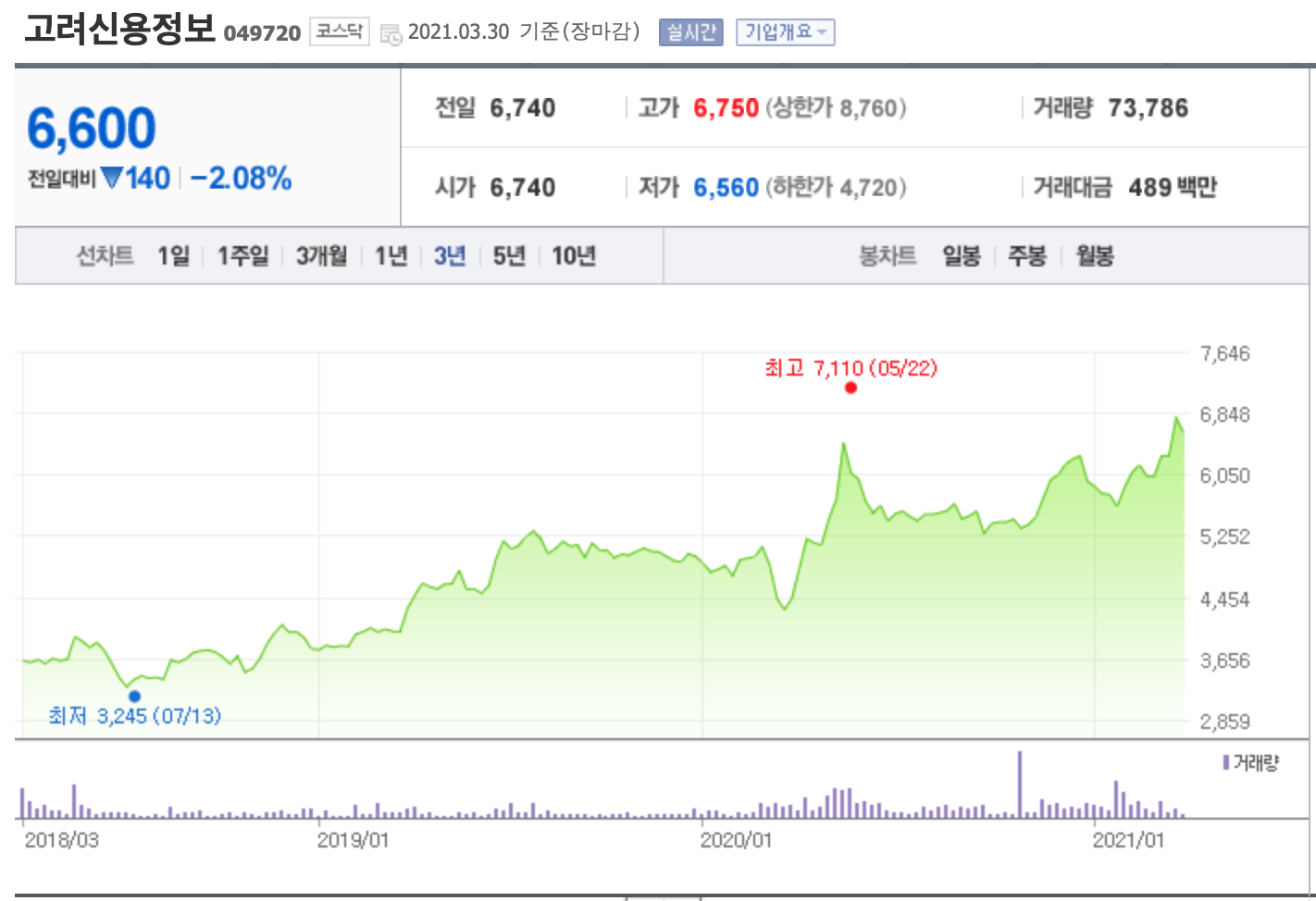Click the 고려신용정보 company name

tap(119, 29)
